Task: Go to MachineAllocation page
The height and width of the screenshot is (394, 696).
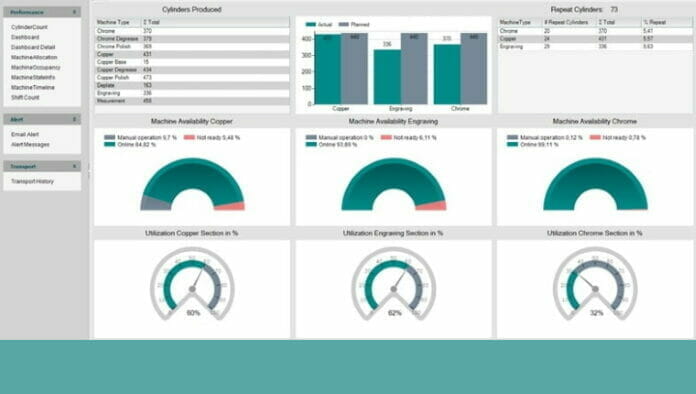Action: [x=34, y=57]
